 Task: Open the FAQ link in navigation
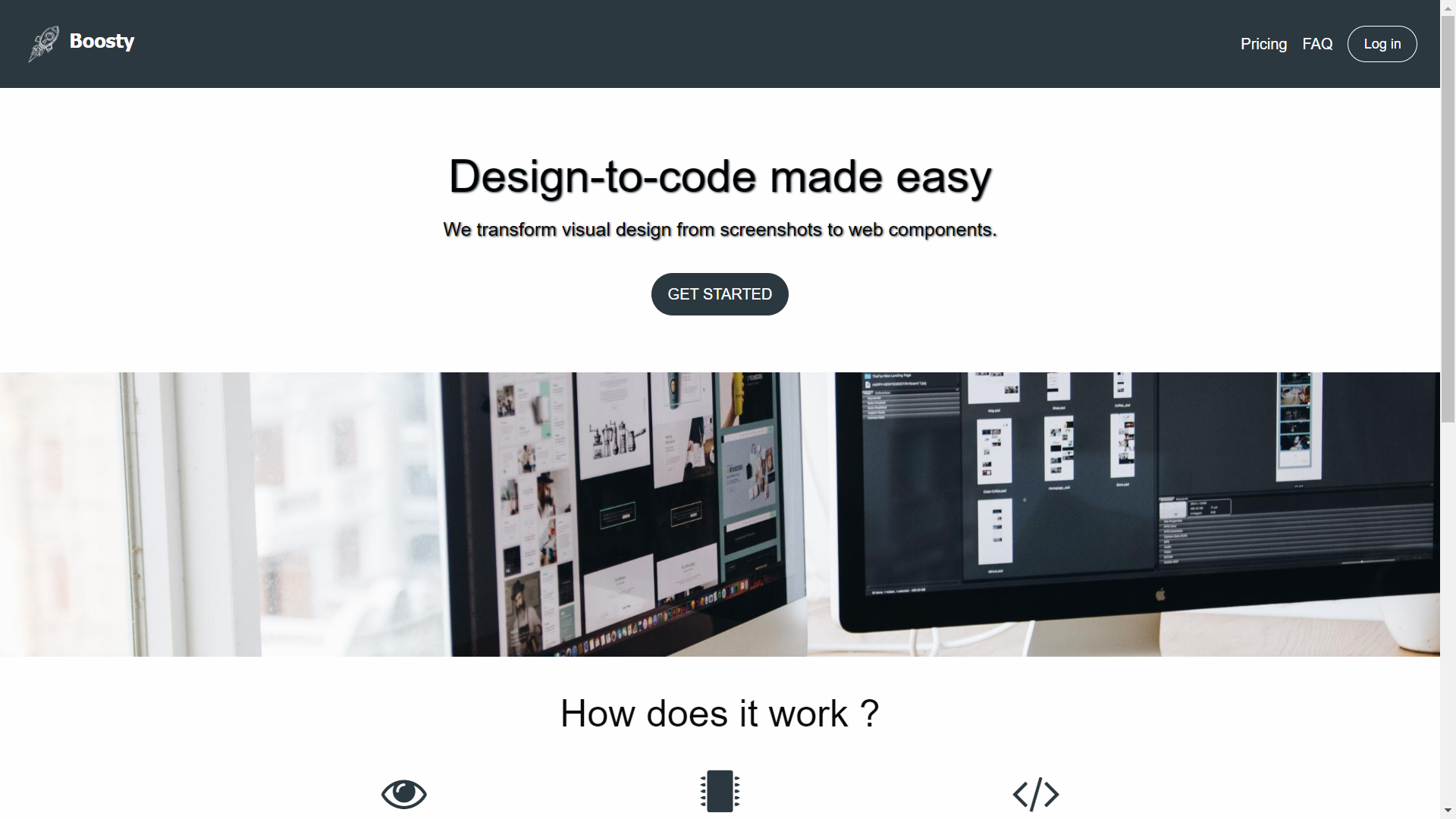tap(1317, 44)
